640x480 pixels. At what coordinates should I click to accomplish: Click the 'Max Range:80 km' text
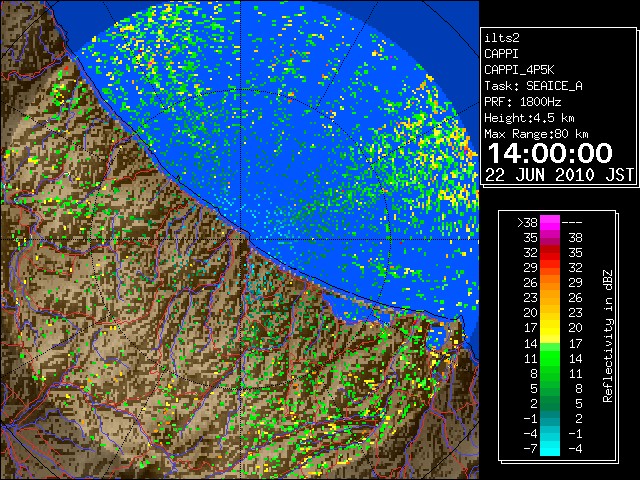click(536, 134)
